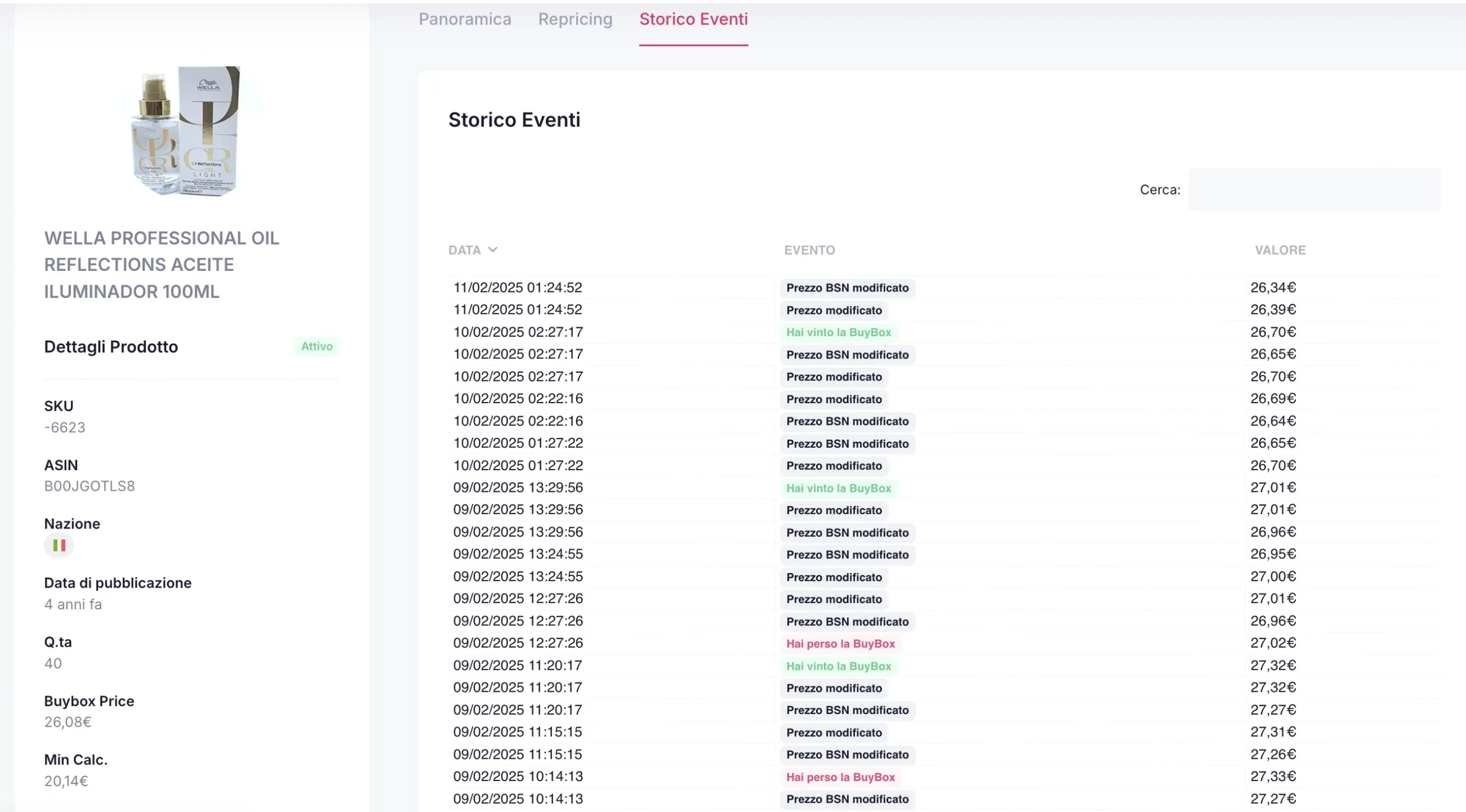Select the Q.ta value 40

point(53,663)
